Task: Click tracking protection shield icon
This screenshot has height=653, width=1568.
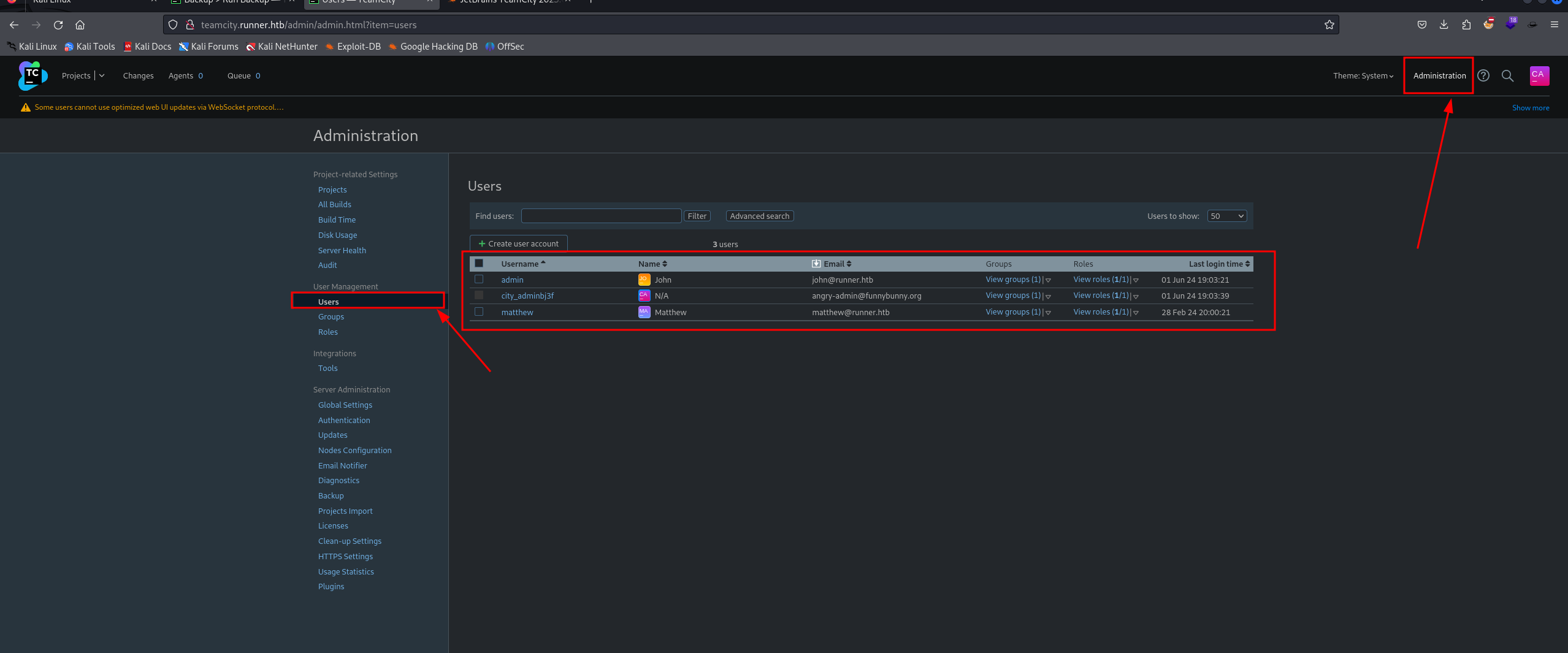Action: 173,25
